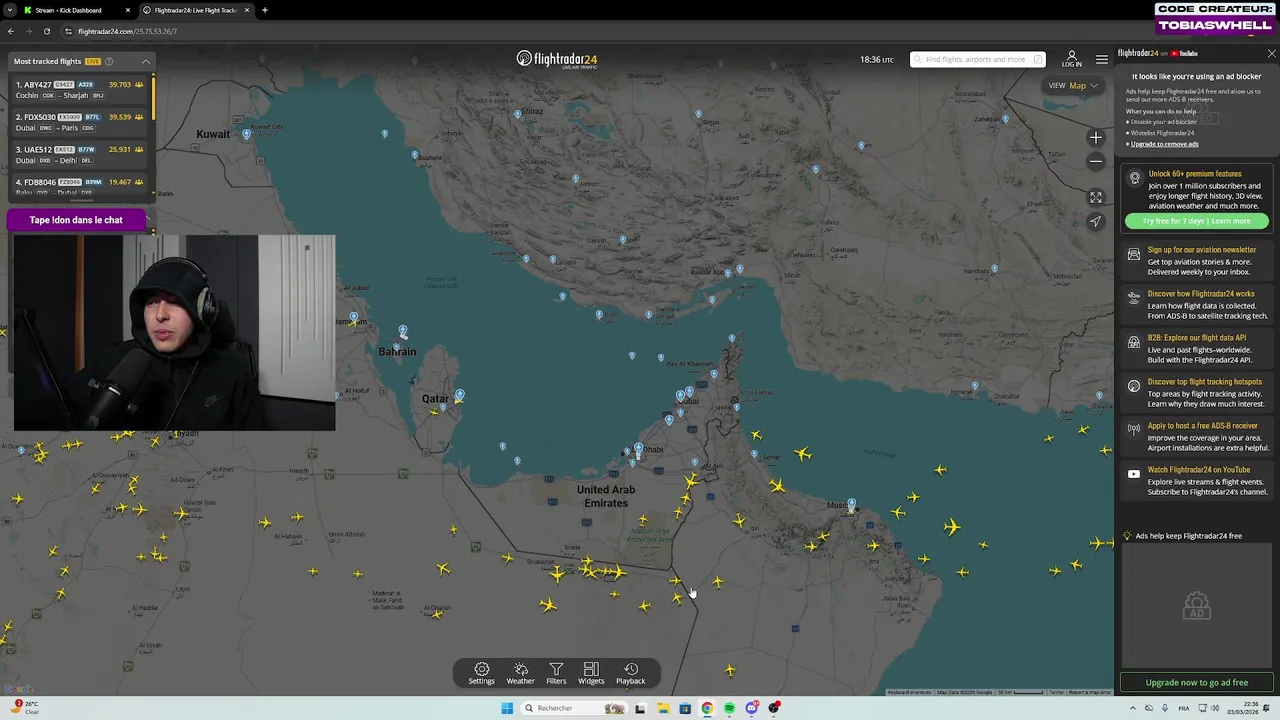
Task: Click the Bahrain airport pin
Action: [x=403, y=330]
